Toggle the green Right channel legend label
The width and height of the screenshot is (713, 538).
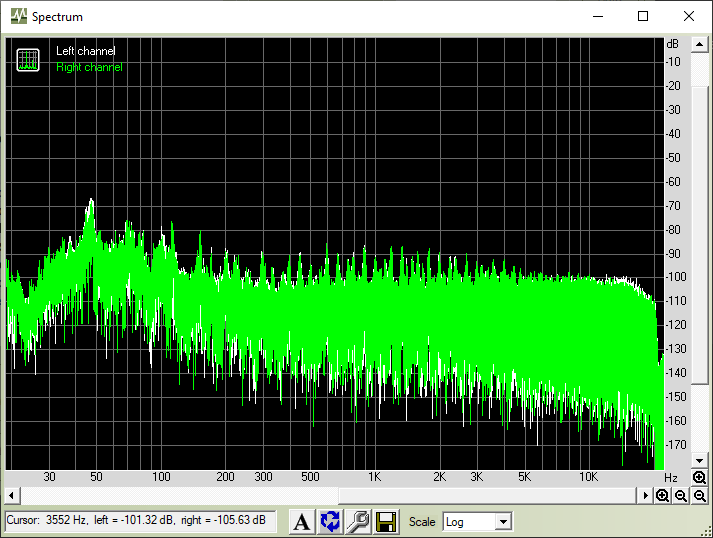[89, 67]
